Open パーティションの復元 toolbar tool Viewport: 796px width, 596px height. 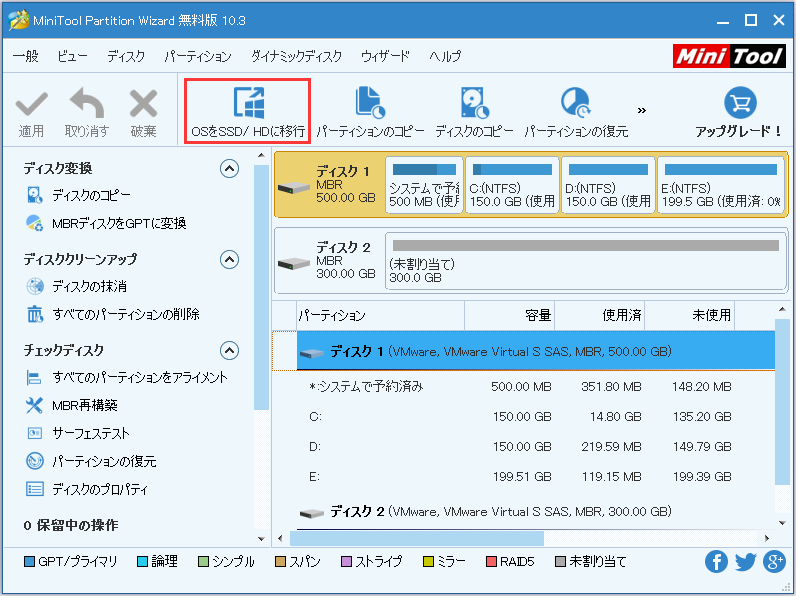pyautogui.click(x=576, y=112)
